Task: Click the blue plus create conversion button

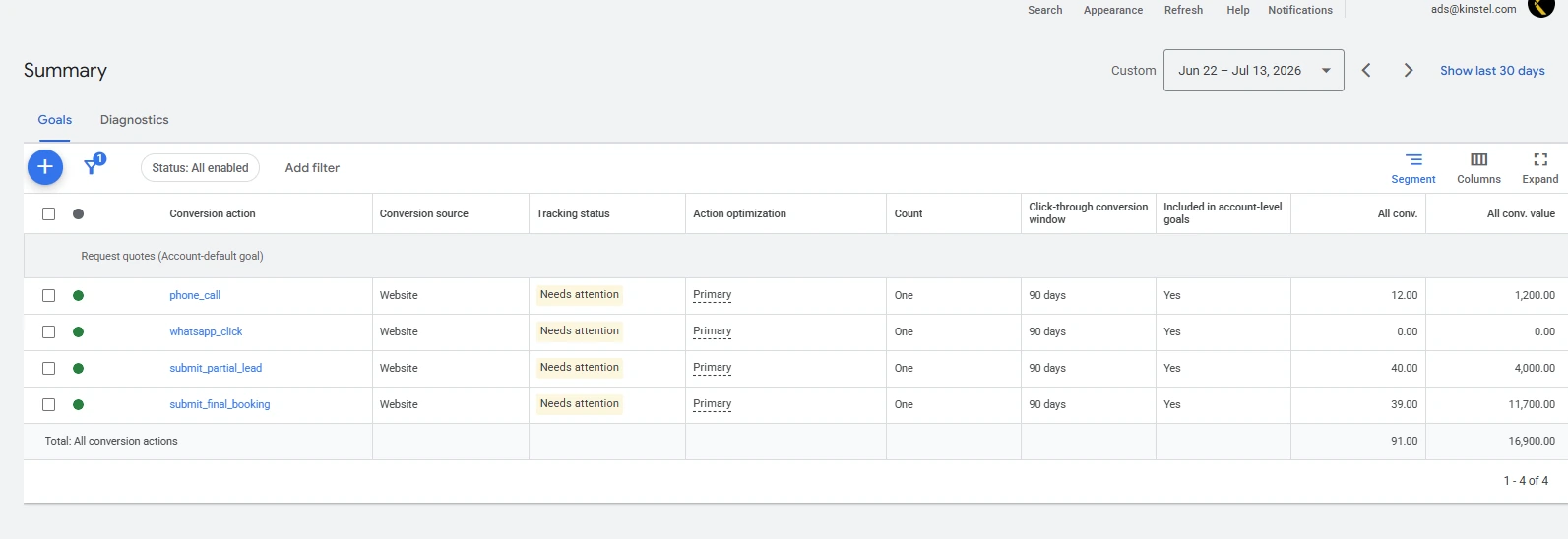Action: pyautogui.click(x=45, y=167)
